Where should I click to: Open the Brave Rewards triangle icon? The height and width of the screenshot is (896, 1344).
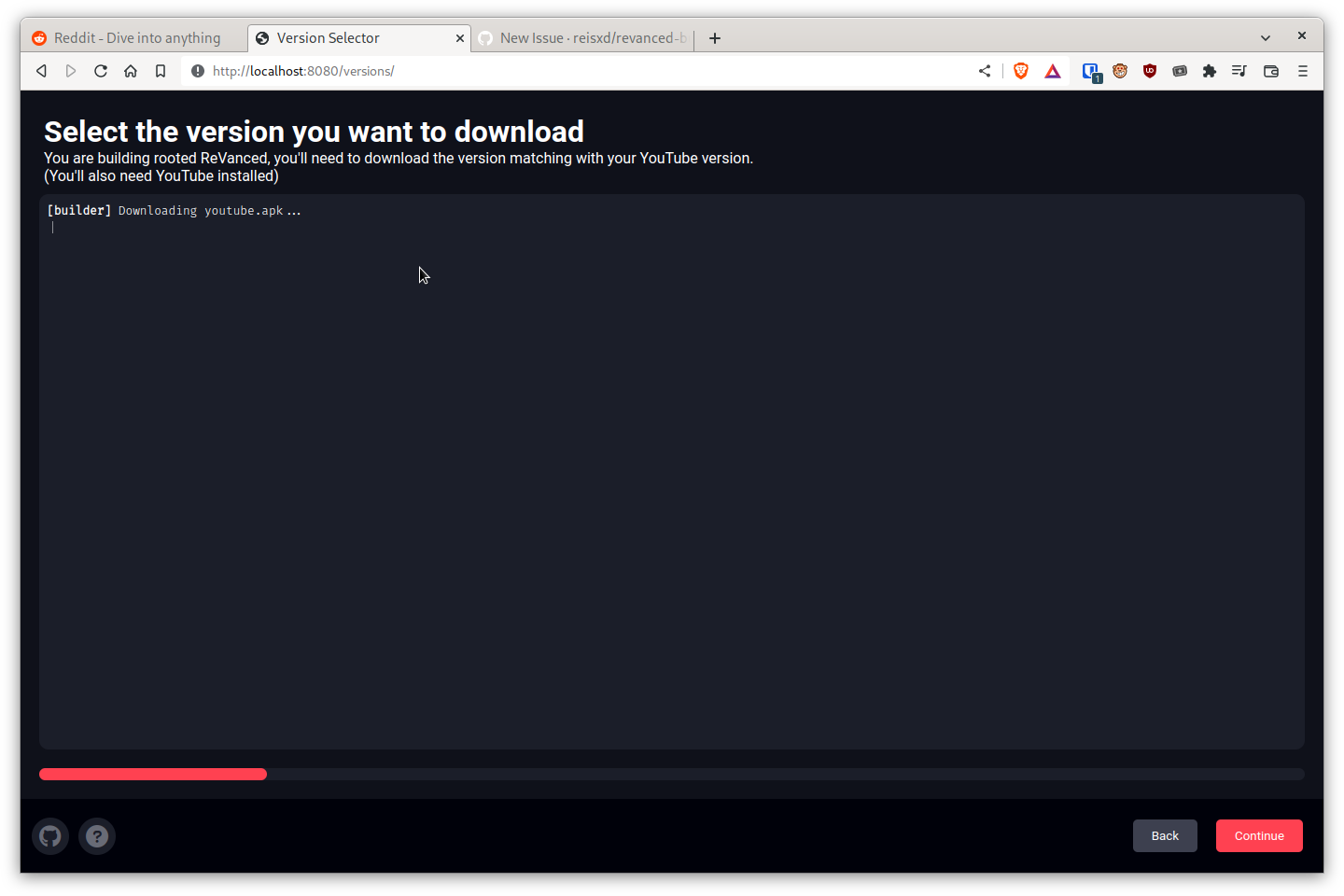[1053, 71]
